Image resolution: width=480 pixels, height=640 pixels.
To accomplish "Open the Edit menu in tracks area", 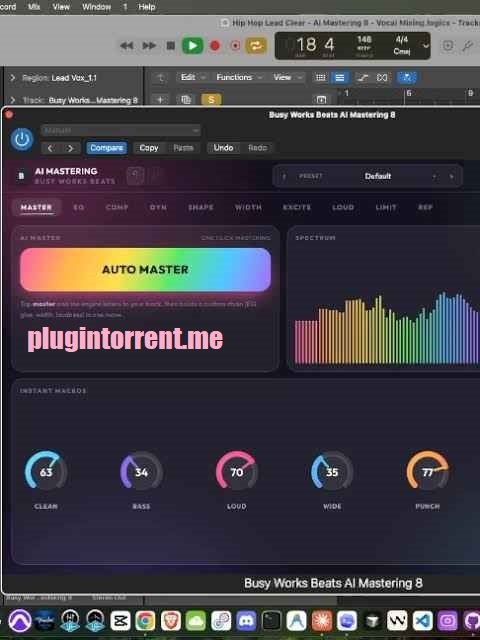I will pyautogui.click(x=192, y=77).
